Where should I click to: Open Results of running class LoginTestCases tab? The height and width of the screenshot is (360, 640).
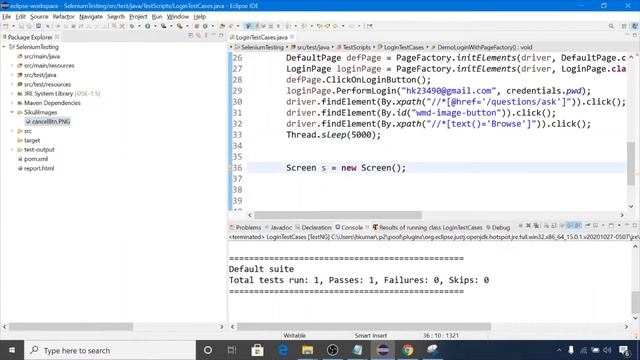pyautogui.click(x=427, y=227)
